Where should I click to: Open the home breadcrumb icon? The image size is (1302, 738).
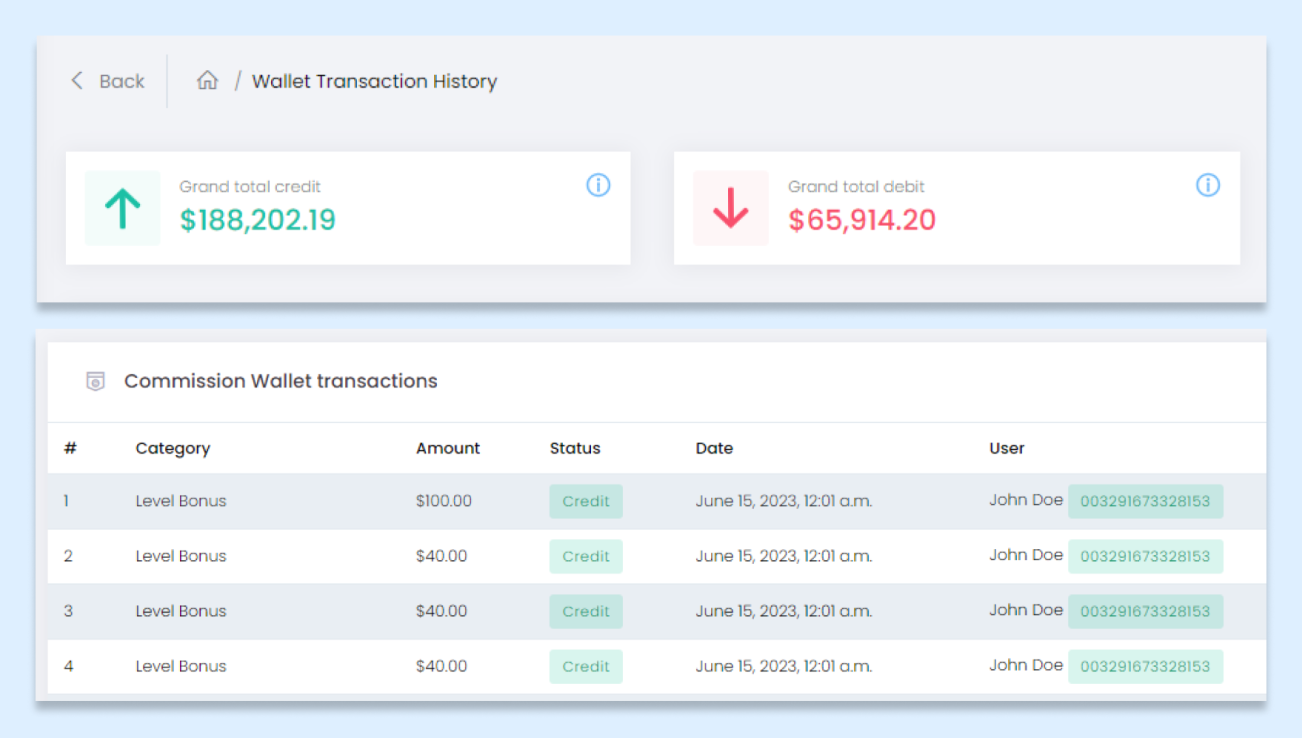tap(207, 81)
